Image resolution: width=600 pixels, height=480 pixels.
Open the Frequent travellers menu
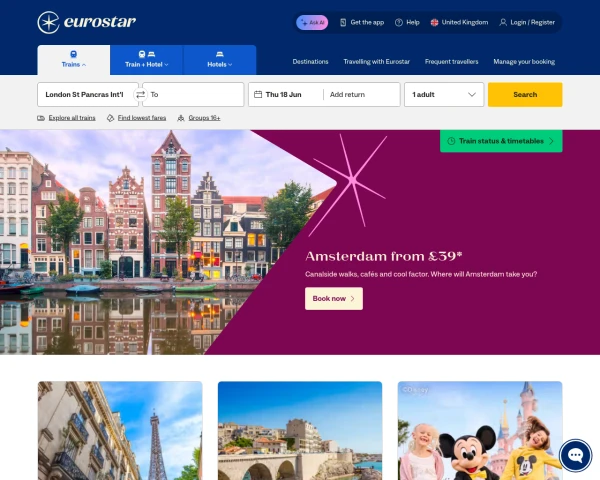452,62
